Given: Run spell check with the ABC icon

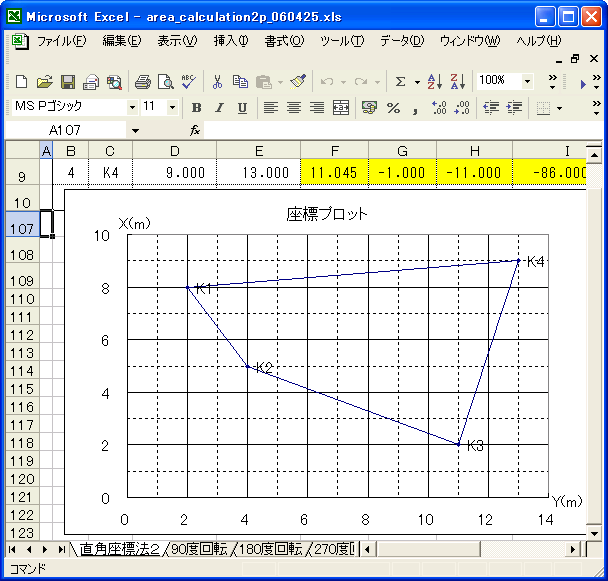Looking at the screenshot, I should coord(189,82).
